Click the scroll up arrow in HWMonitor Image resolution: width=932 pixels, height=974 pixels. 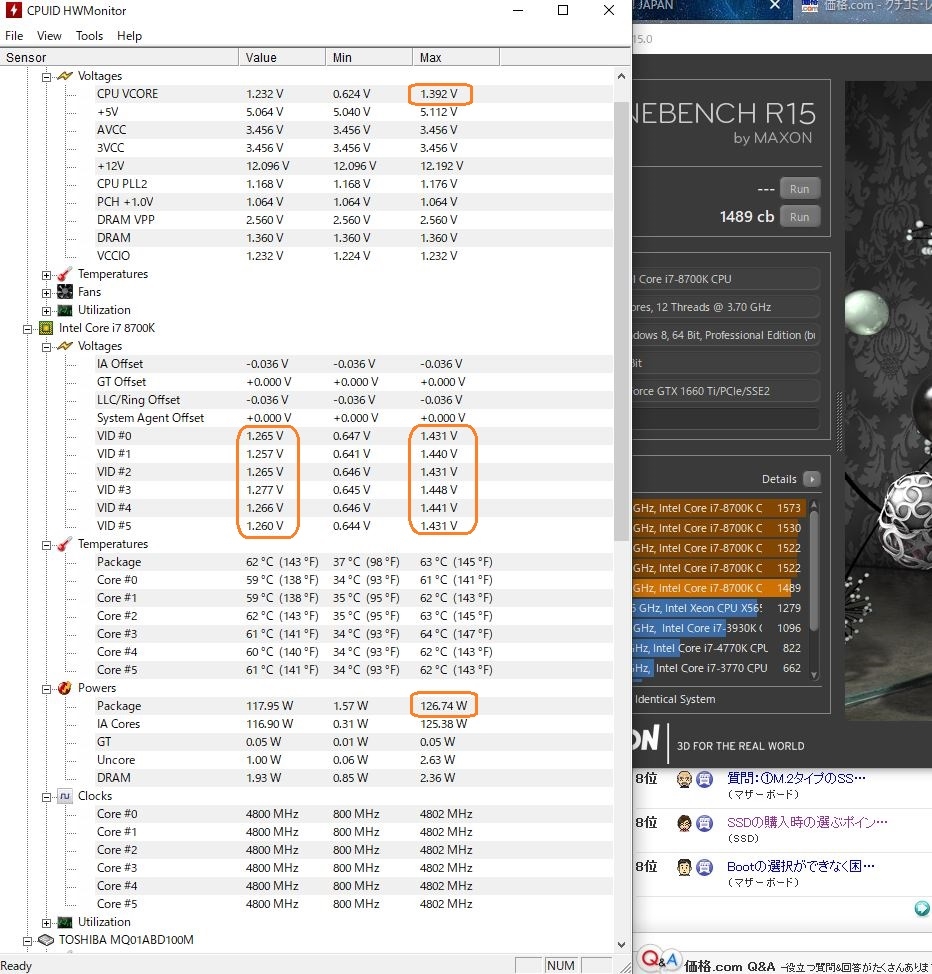pyautogui.click(x=621, y=76)
